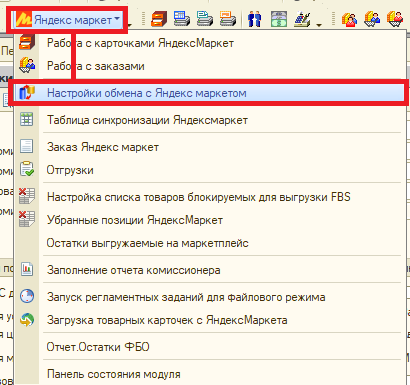Click the printer icon with blue table
The image size is (410, 385).
pyautogui.click(x=182, y=19)
